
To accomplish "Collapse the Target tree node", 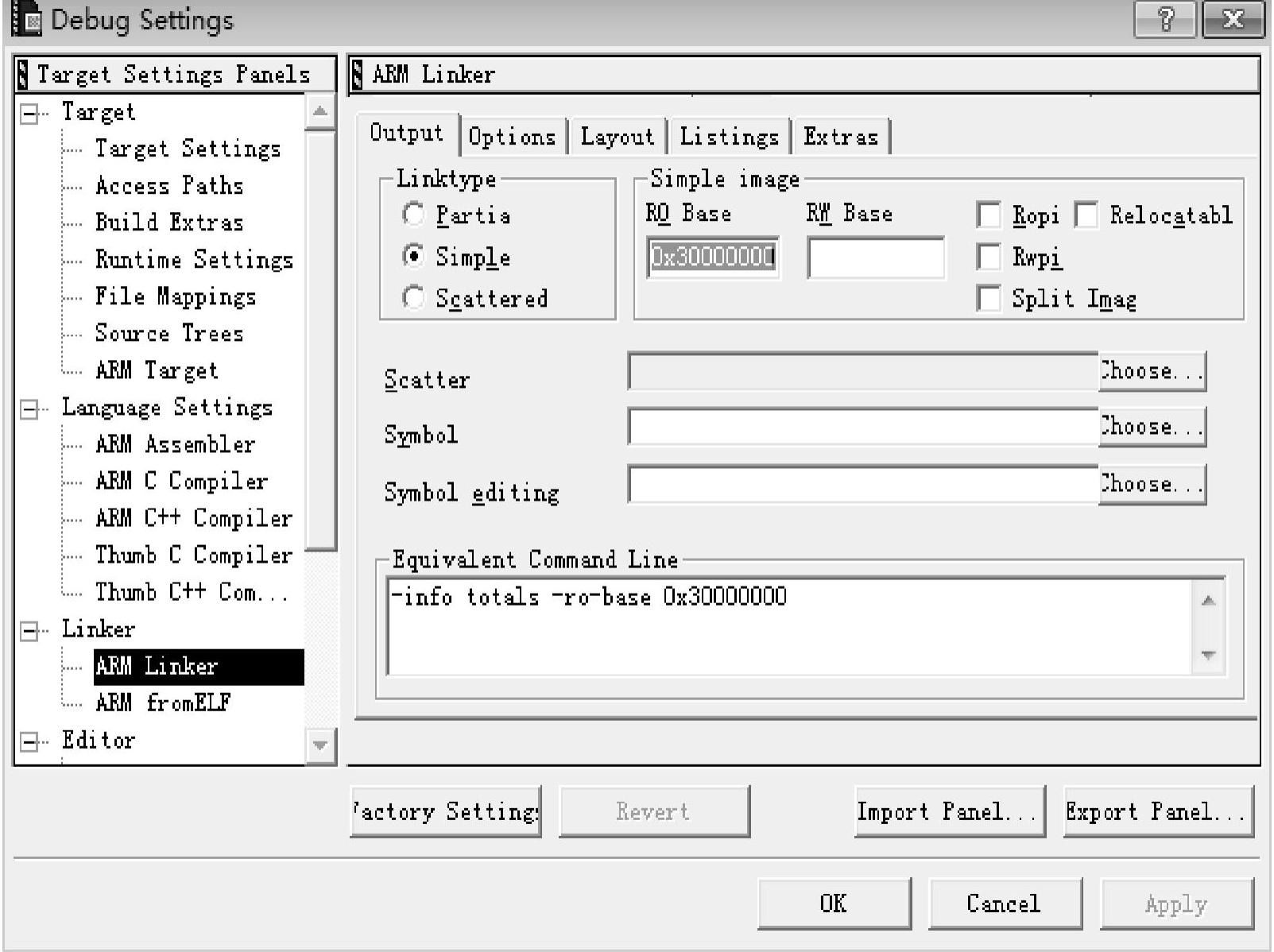I will click(29, 114).
